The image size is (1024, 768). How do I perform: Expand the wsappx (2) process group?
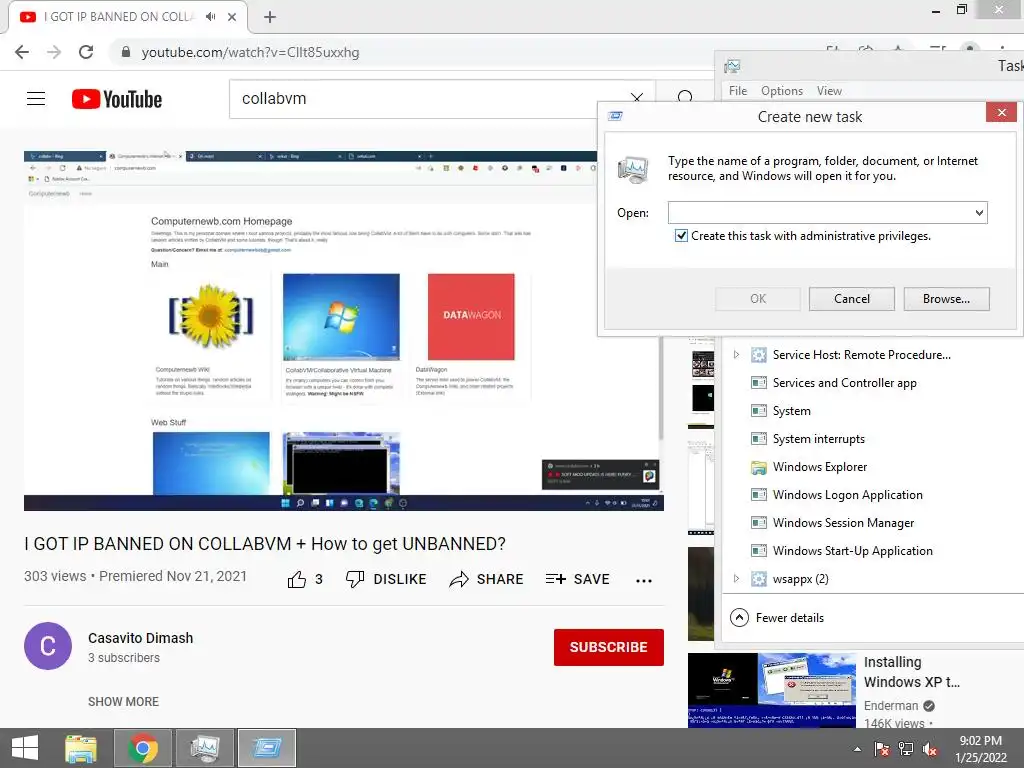click(x=736, y=579)
